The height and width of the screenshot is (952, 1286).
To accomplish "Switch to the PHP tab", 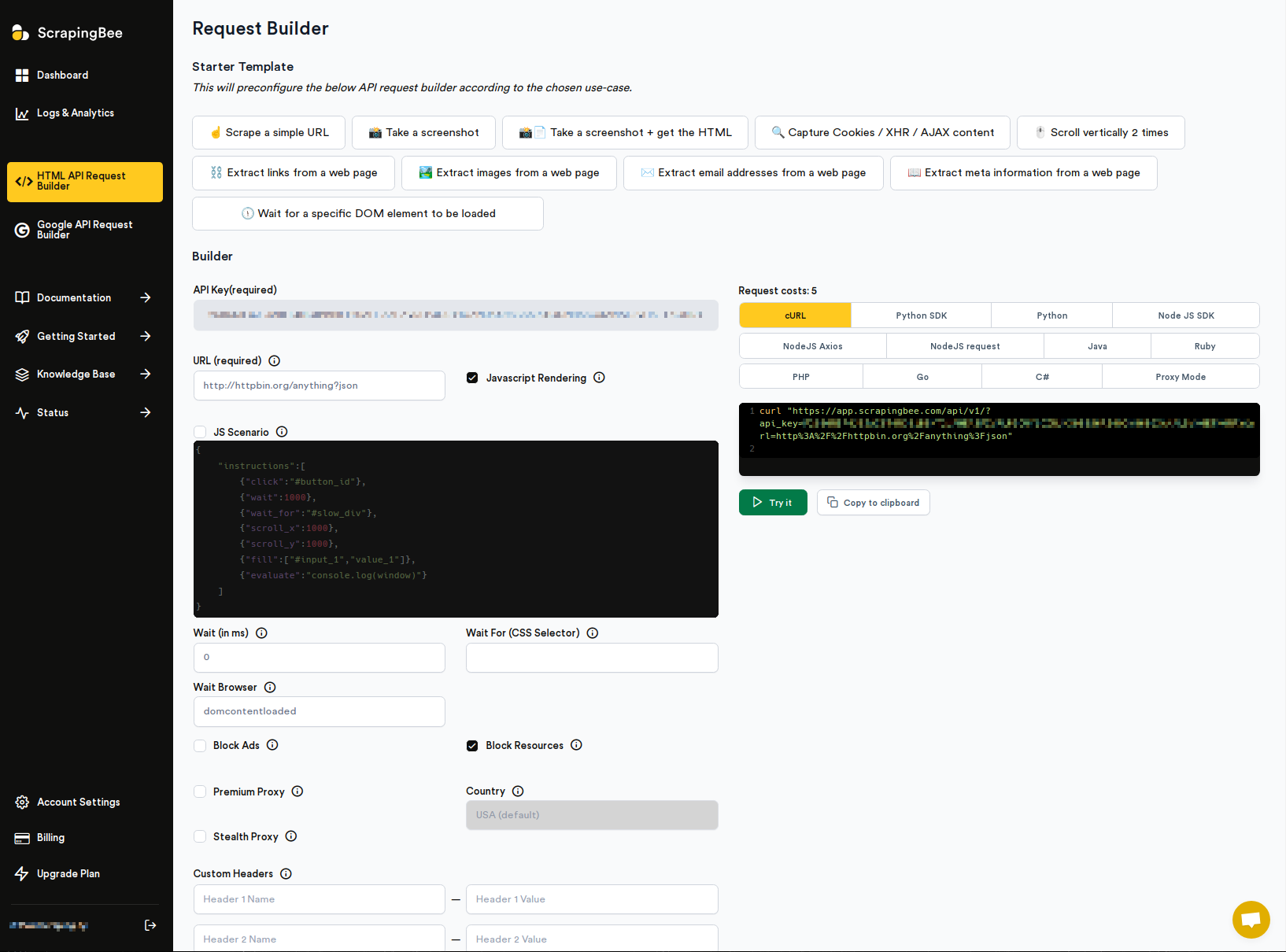I will click(x=801, y=377).
